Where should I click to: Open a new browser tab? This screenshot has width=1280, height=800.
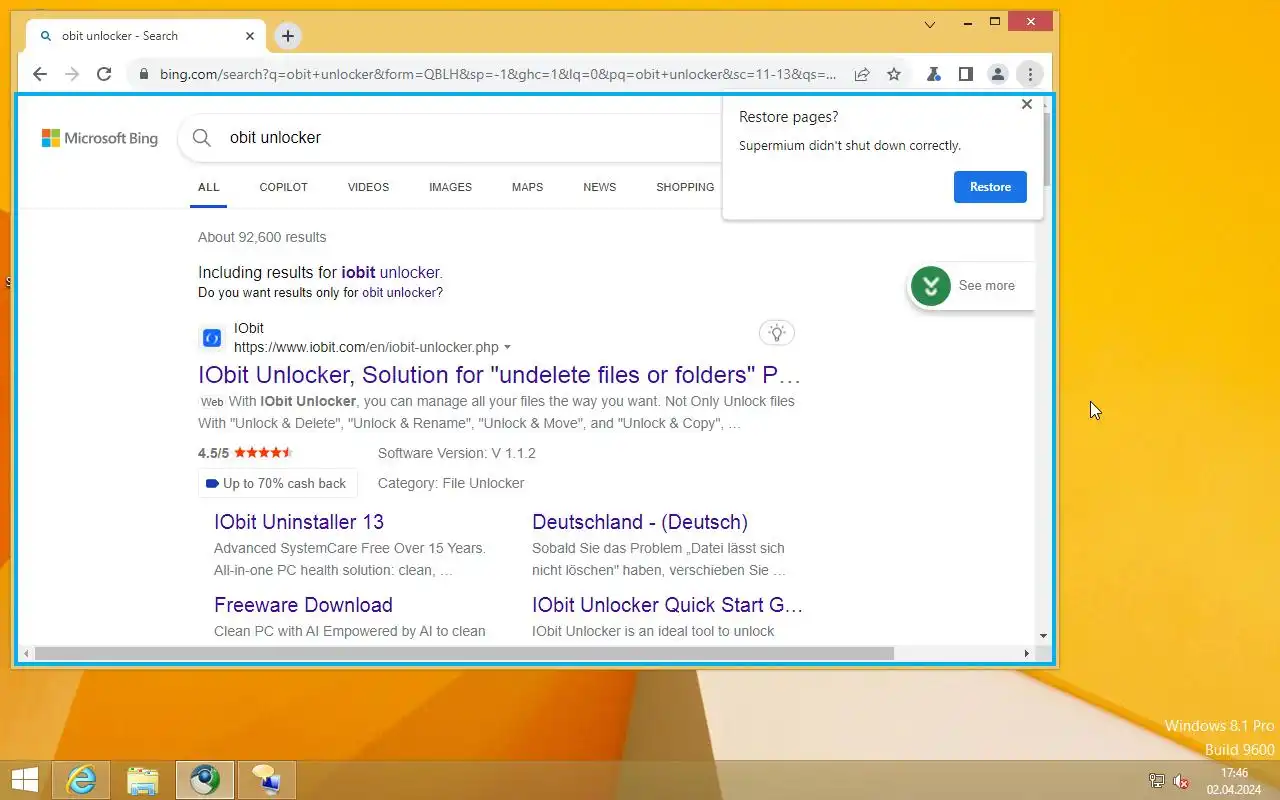pyautogui.click(x=288, y=36)
